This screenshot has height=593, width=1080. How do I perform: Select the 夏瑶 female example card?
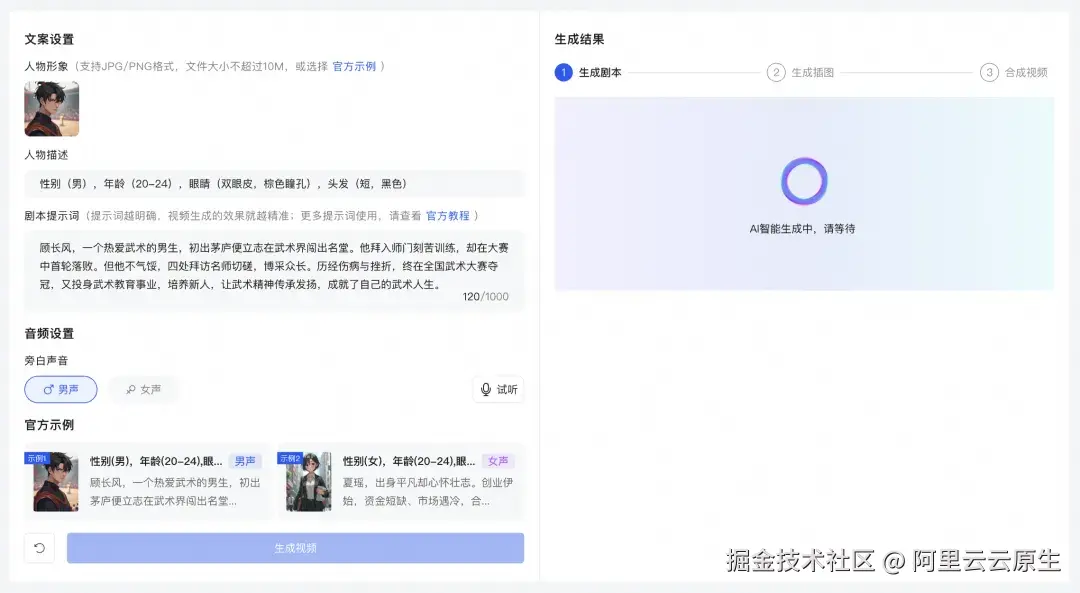[x=400, y=485]
